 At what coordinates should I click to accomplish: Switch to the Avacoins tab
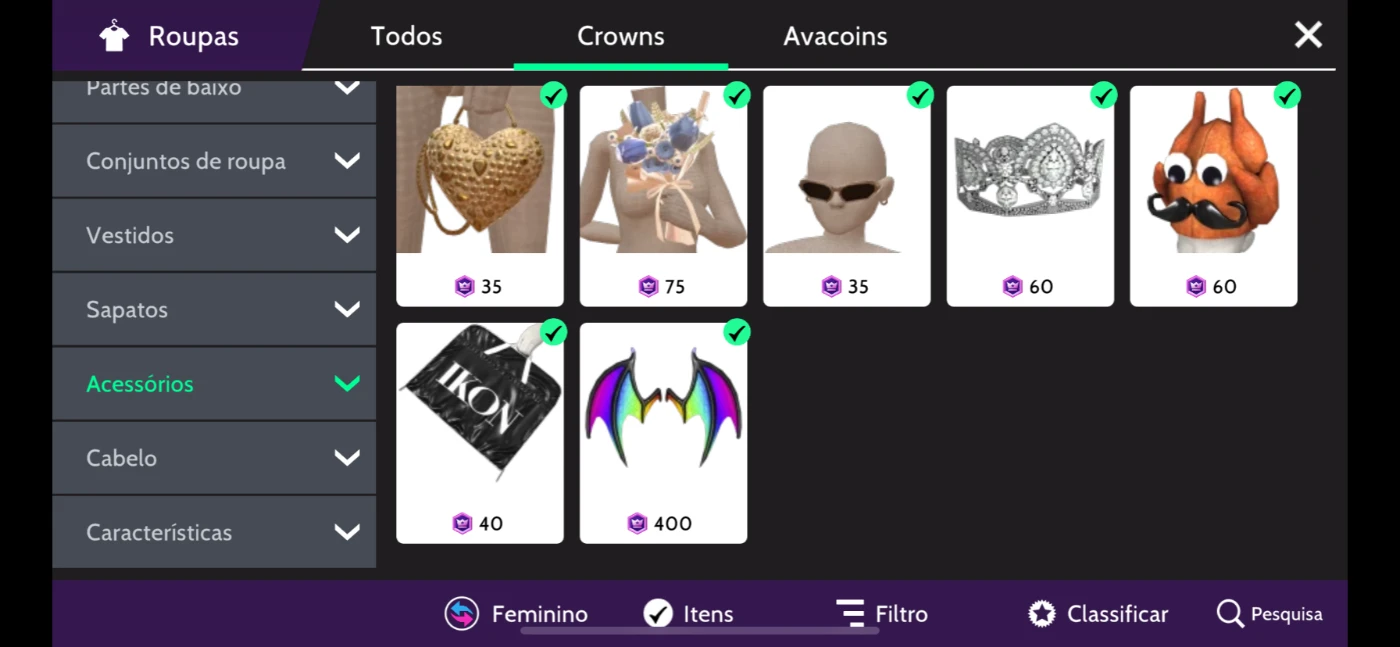pos(835,36)
